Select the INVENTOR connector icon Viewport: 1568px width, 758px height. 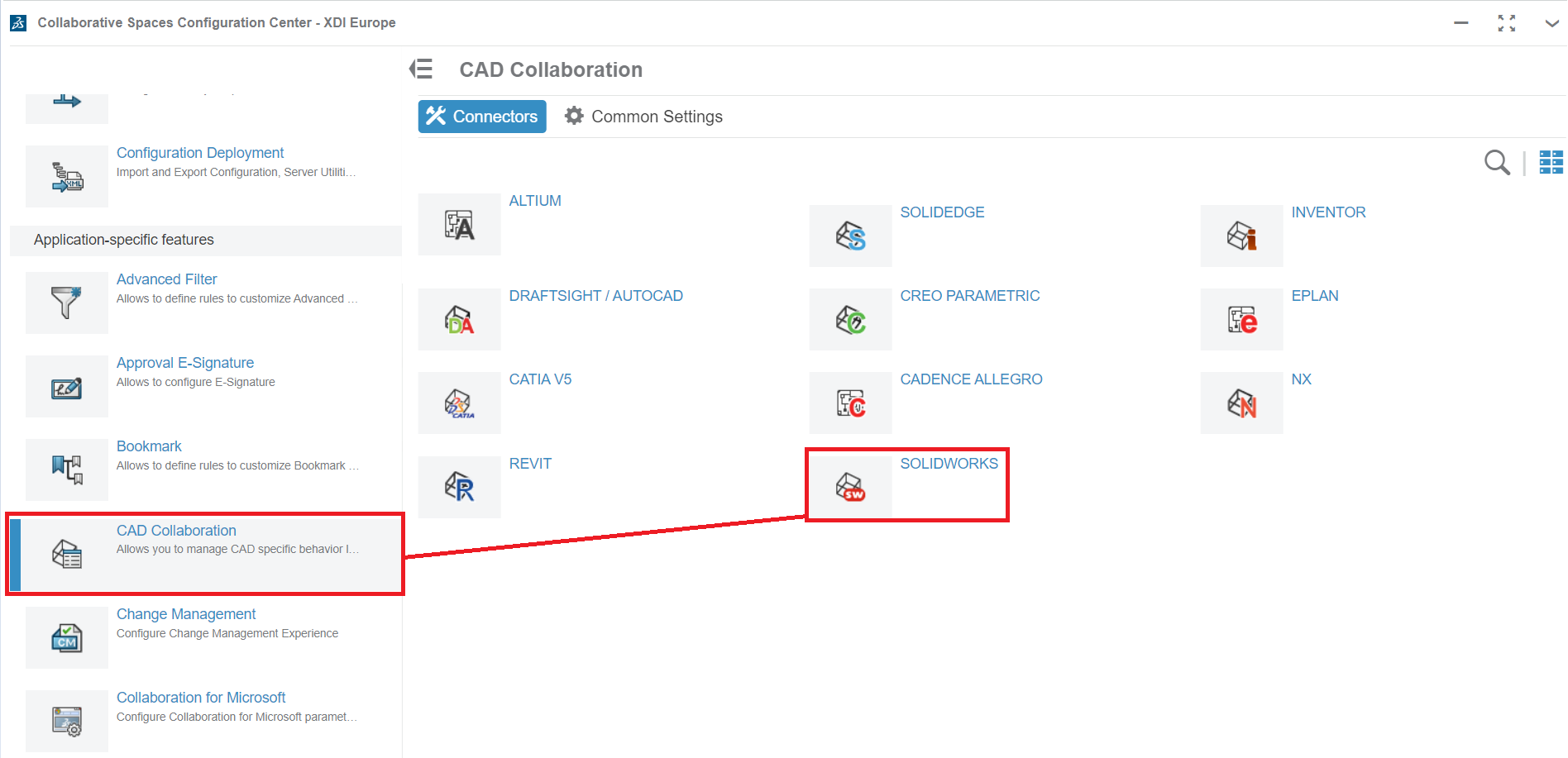point(1241,236)
